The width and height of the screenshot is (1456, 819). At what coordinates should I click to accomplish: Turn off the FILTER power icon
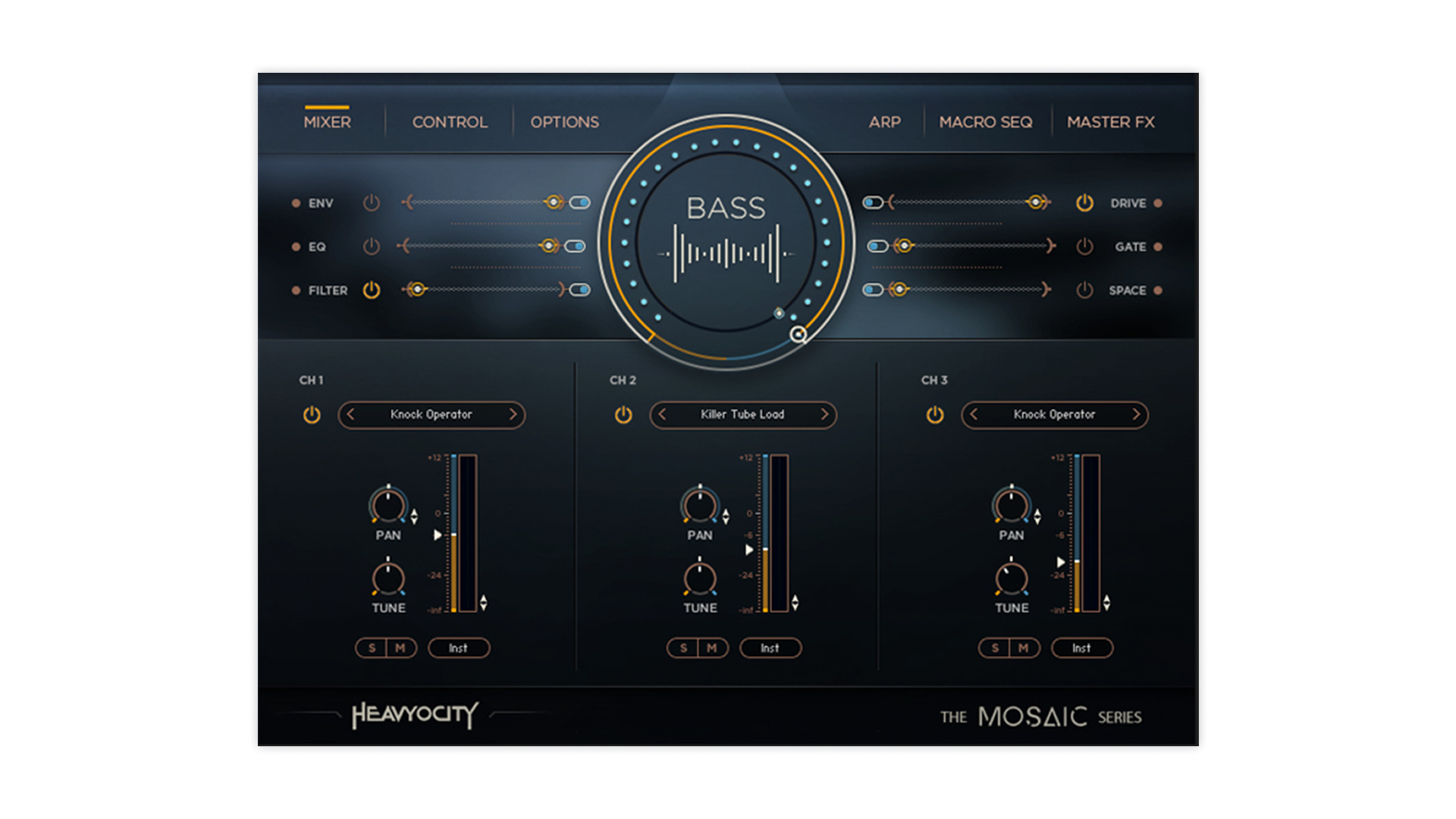(x=371, y=290)
